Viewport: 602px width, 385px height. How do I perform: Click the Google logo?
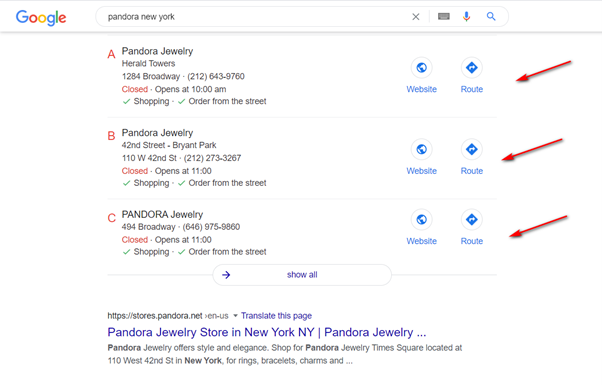pos(41,18)
